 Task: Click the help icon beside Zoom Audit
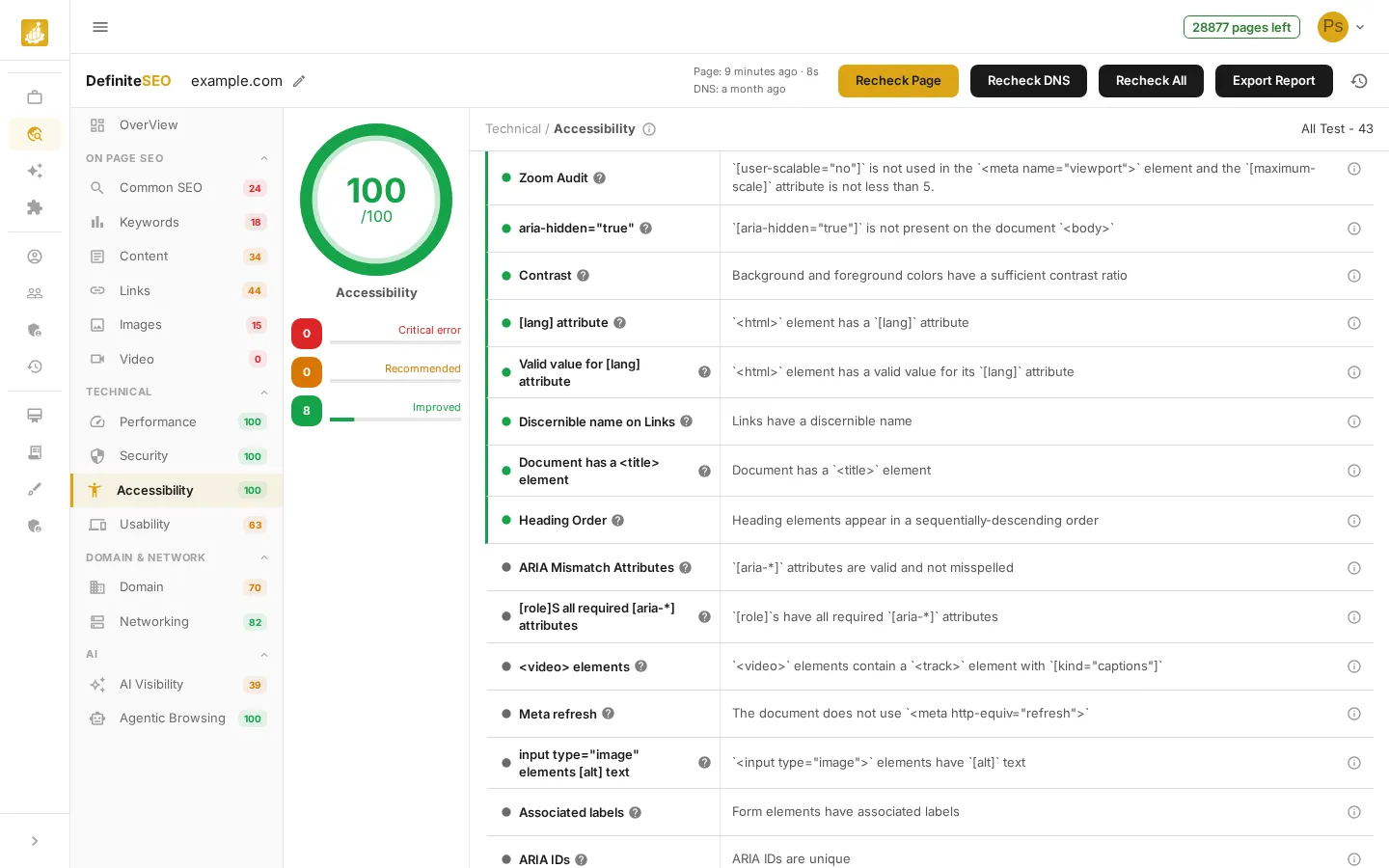(599, 178)
